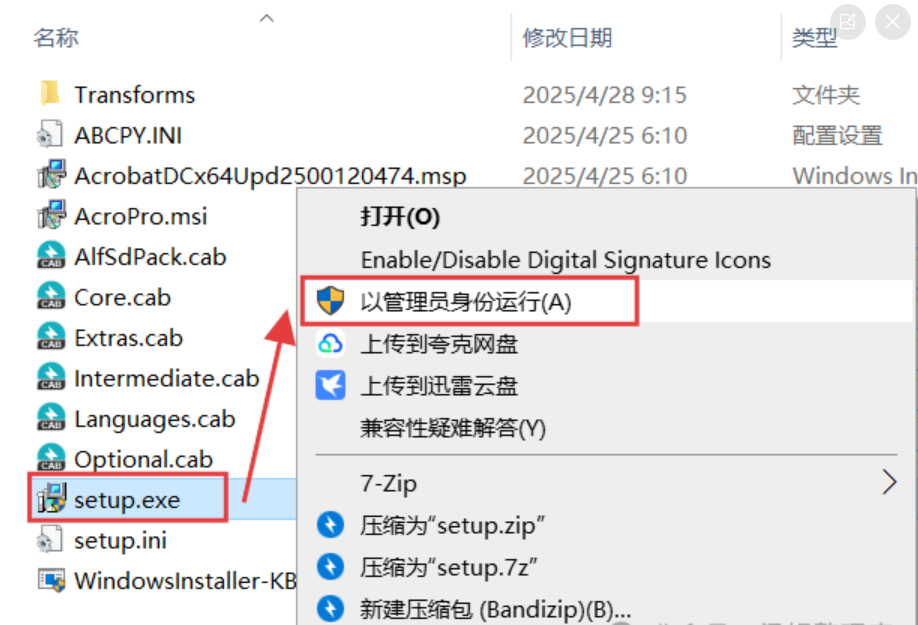Click the Optional.cab archive icon

(52, 458)
